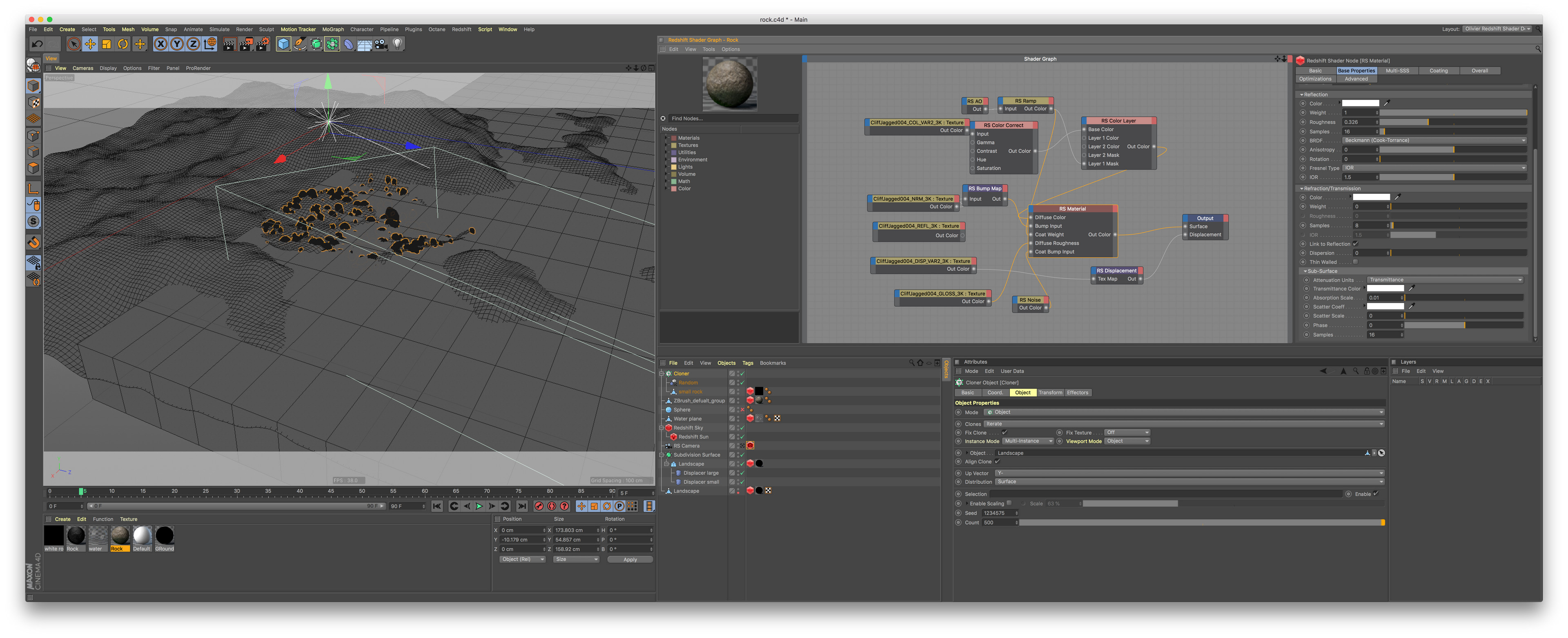Screen dimensions: 1568x638
Task: Switch to Coating tab
Action: (1438, 71)
